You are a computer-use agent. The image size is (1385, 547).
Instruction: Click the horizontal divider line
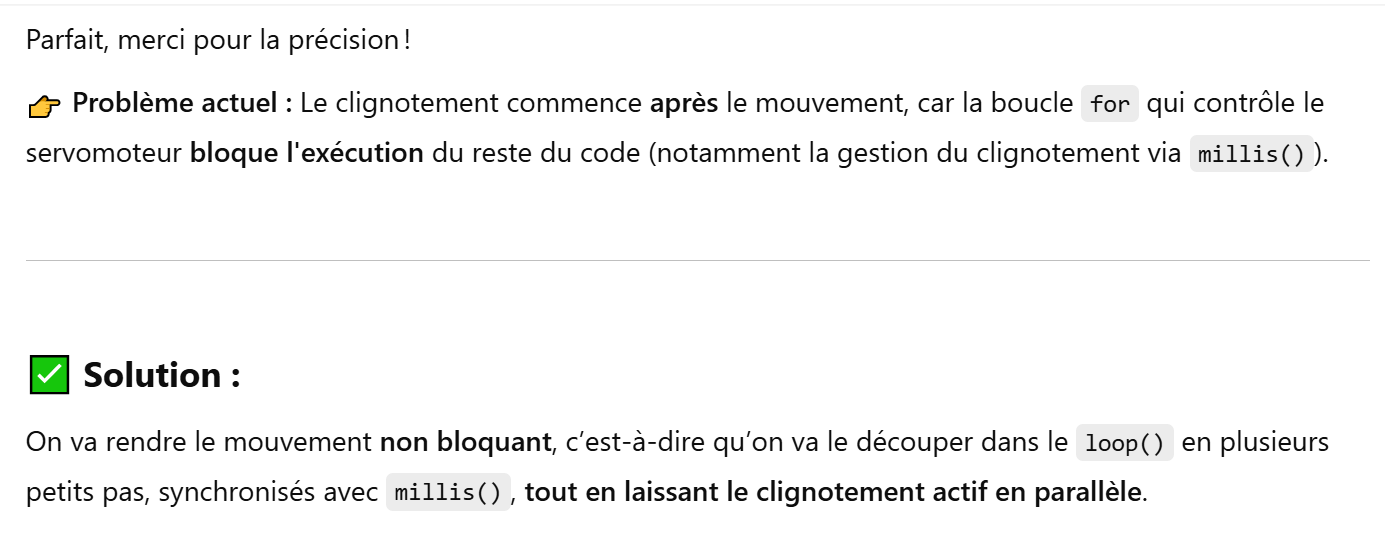(697, 261)
